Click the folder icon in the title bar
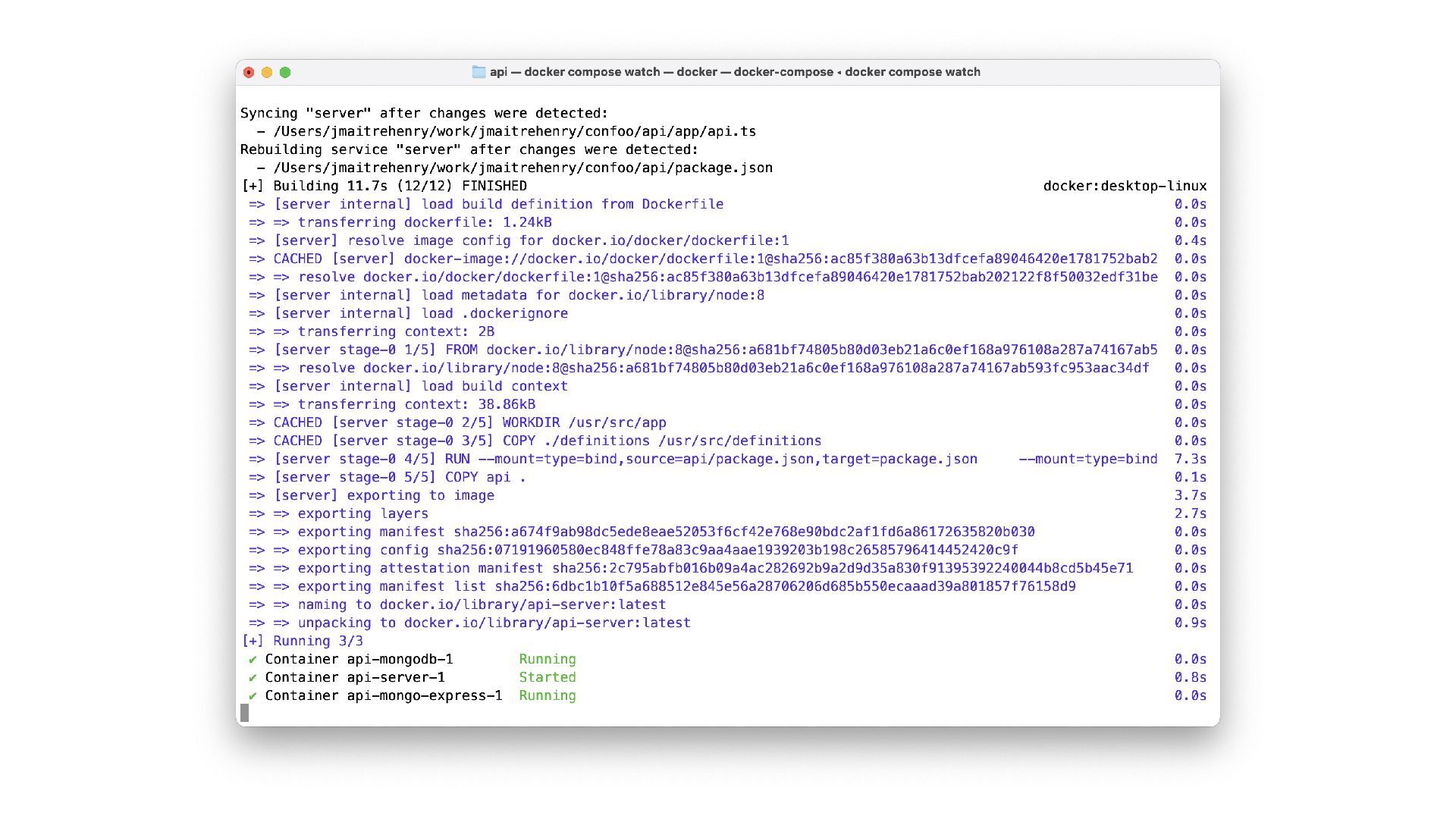The width and height of the screenshot is (1456, 819). (479, 72)
